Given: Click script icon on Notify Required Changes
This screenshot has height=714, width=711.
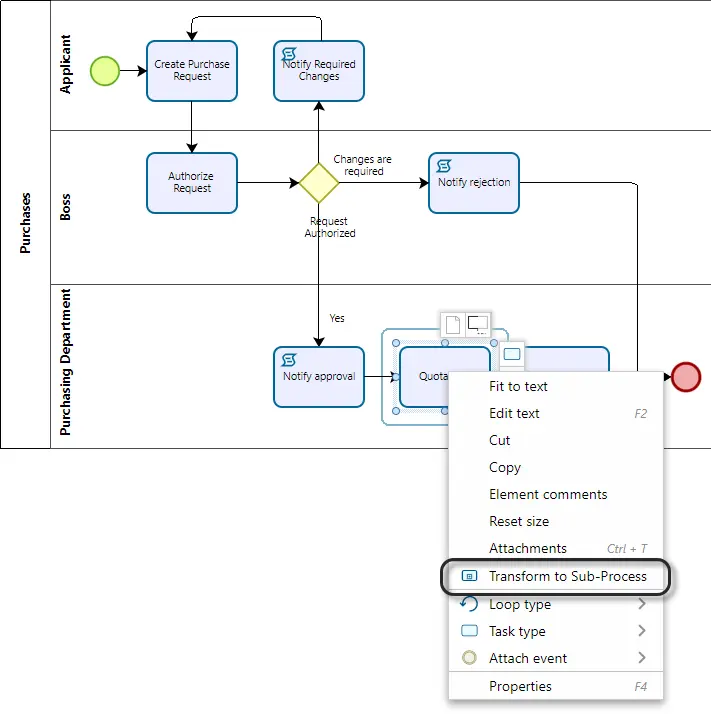Looking at the screenshot, I should (289, 54).
